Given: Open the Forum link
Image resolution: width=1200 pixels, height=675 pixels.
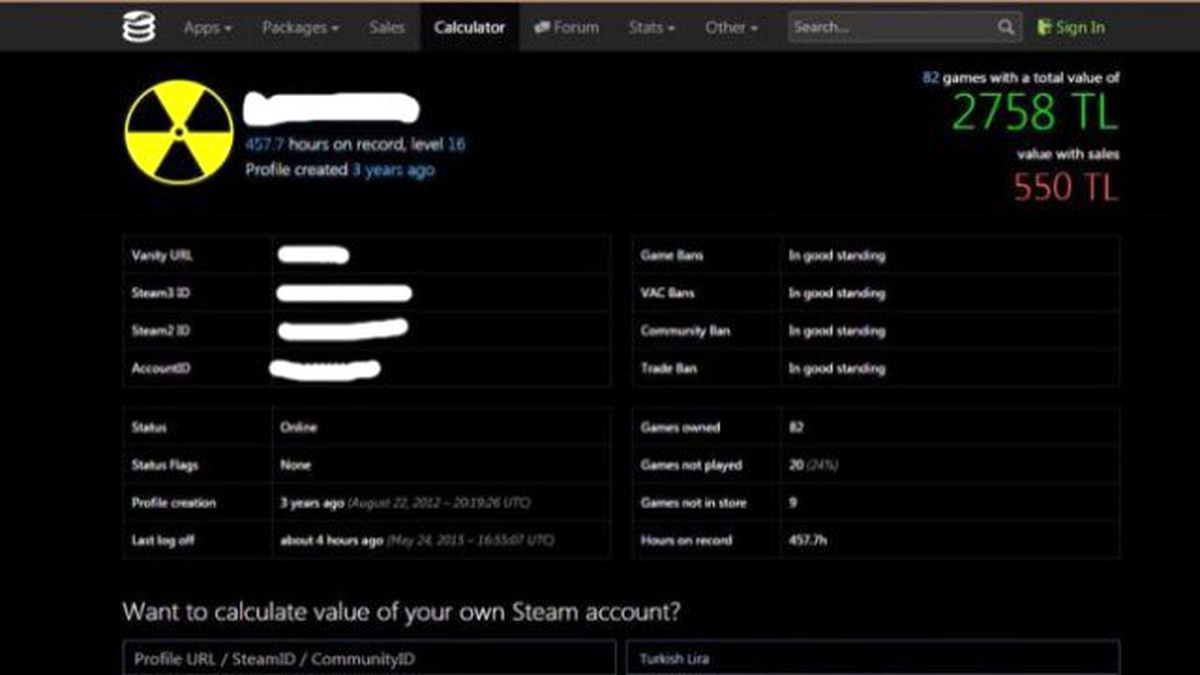Looking at the screenshot, I should pos(566,28).
